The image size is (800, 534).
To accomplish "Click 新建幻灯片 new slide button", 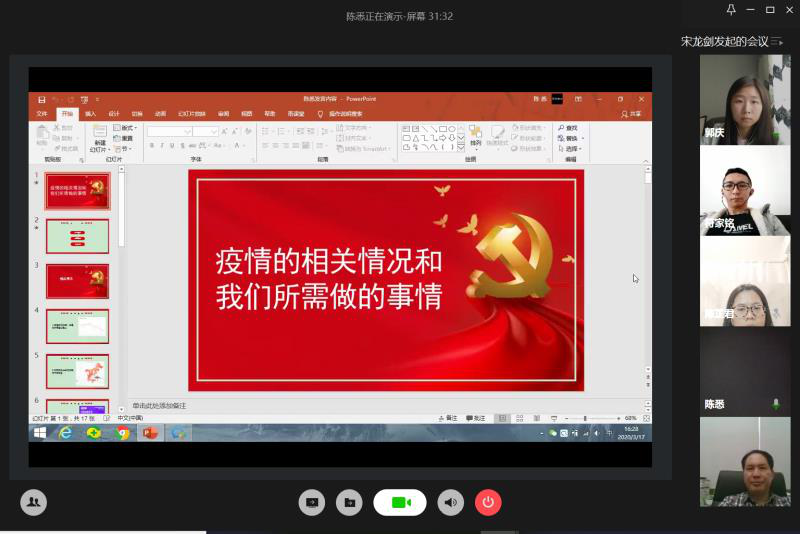I will click(x=100, y=138).
